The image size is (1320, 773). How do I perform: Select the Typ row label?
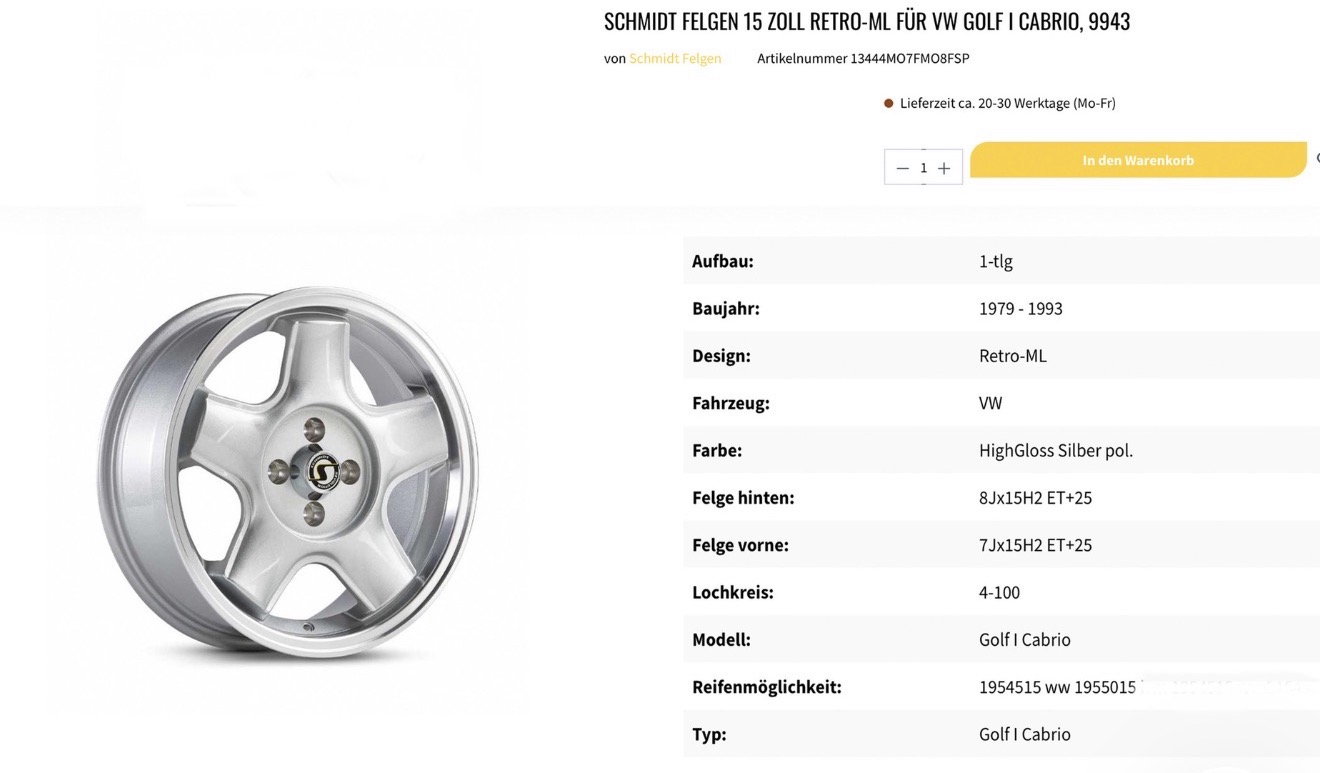709,735
